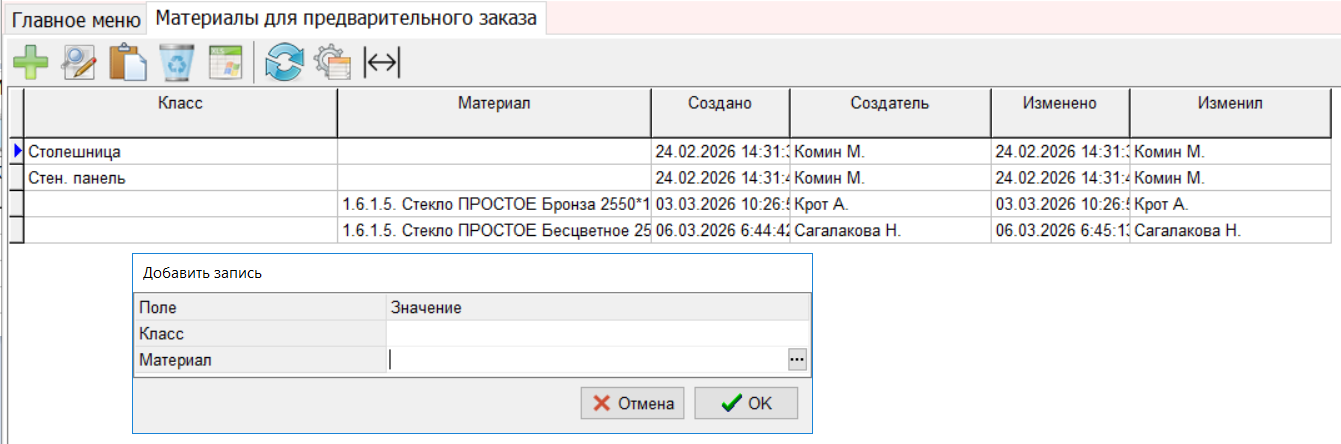The height and width of the screenshot is (444, 1341).
Task: Select the Стен. панель row
Action: (180, 178)
